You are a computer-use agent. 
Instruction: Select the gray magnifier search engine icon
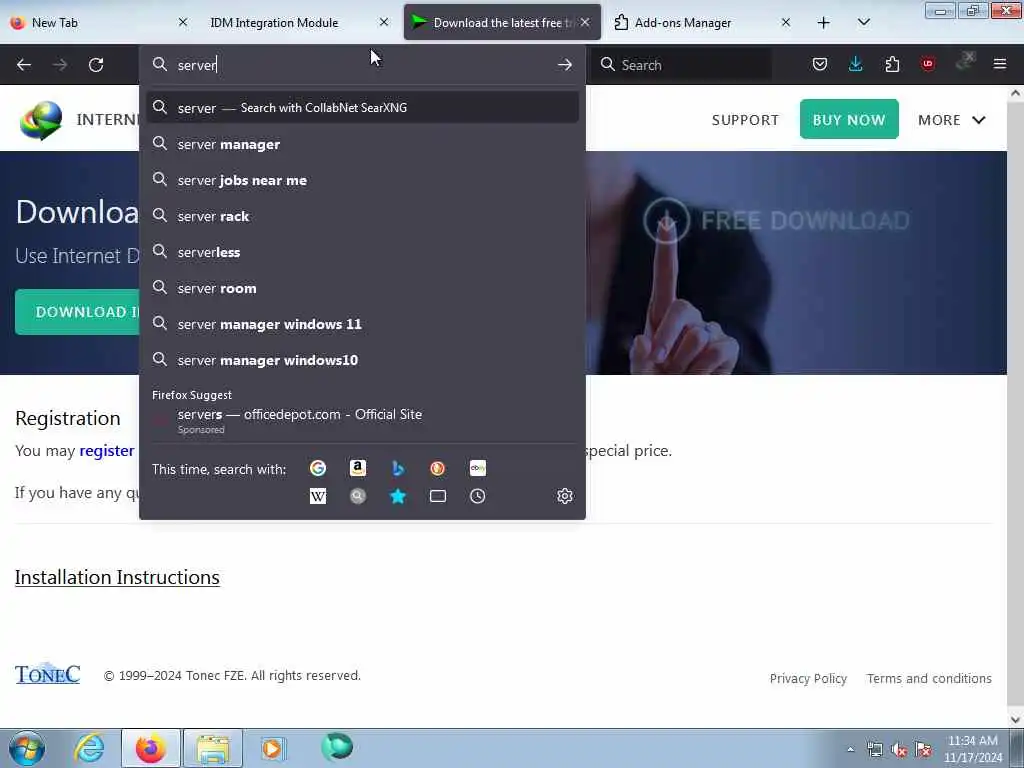click(x=358, y=496)
